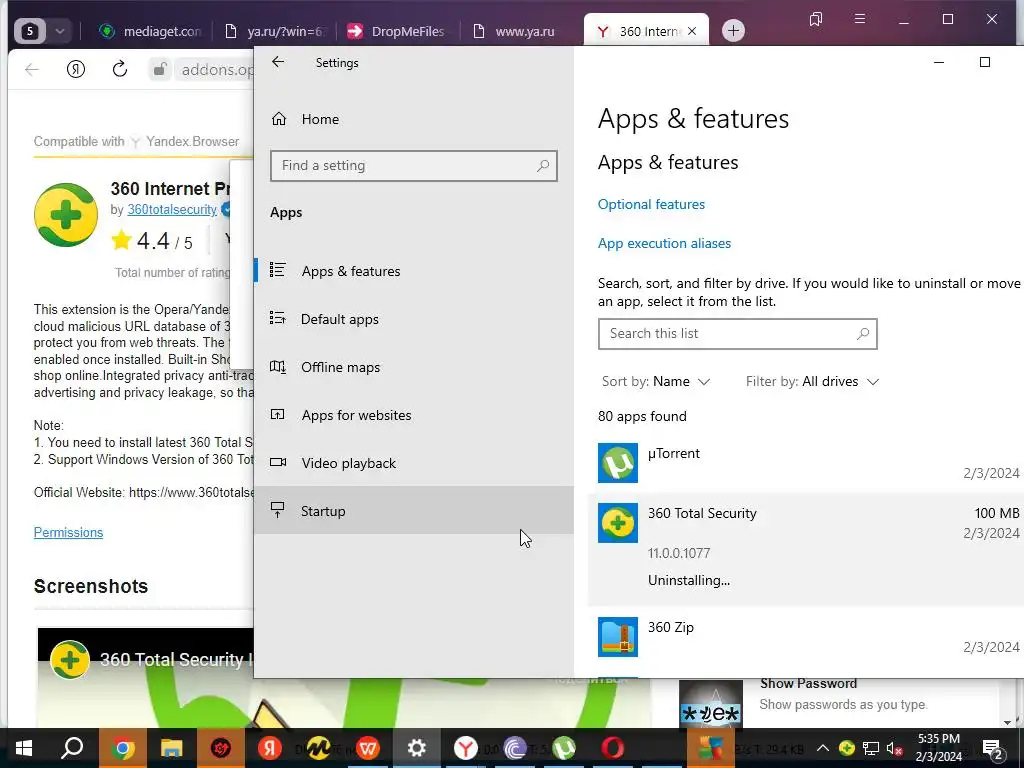Open µTorrent from taskbar

pos(564,748)
